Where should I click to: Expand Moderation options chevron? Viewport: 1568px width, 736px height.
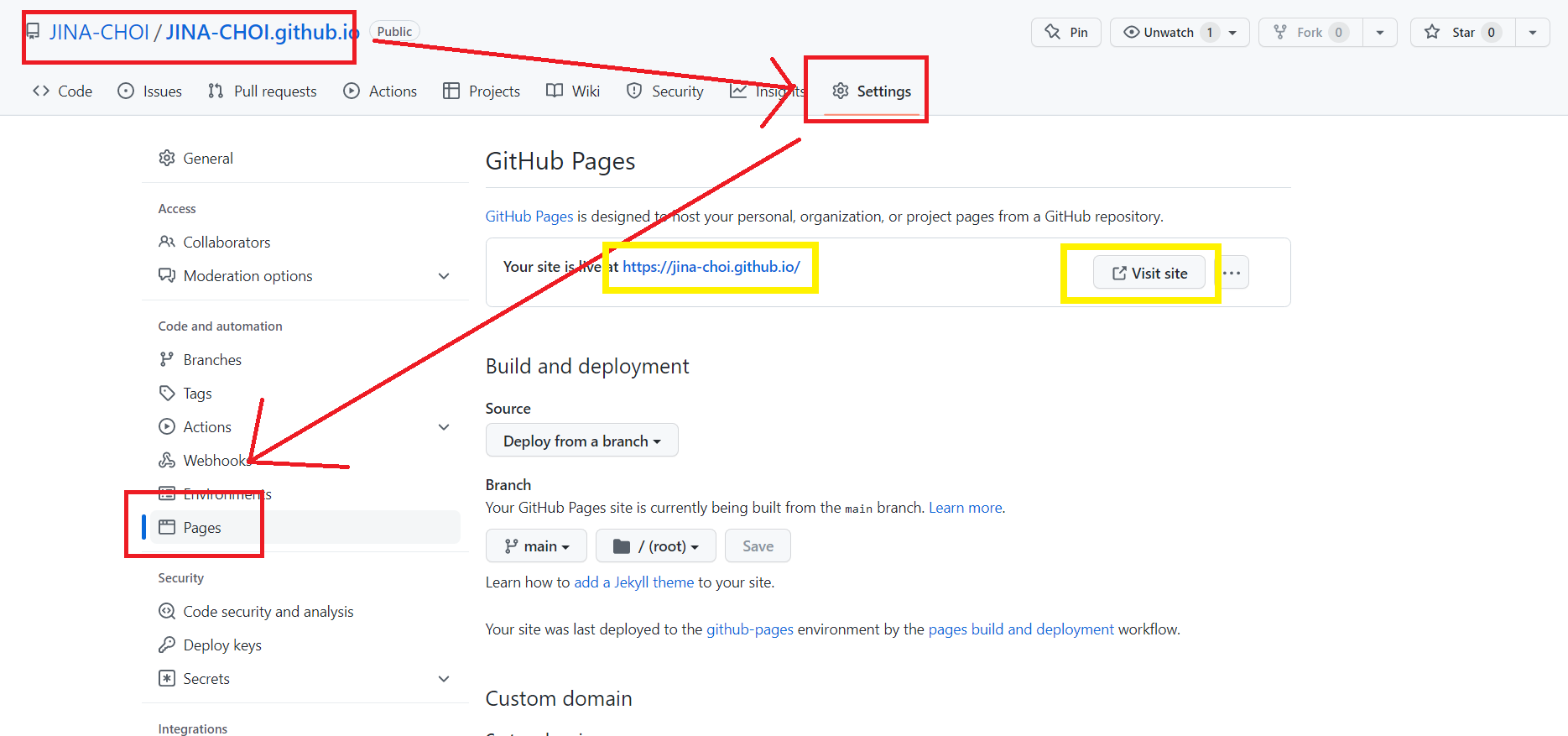coord(444,275)
